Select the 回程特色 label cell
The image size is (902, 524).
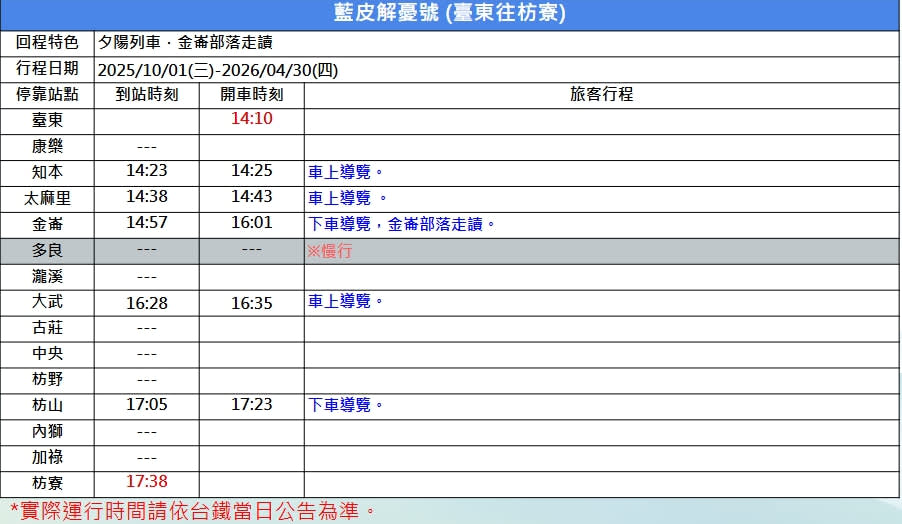coord(47,43)
